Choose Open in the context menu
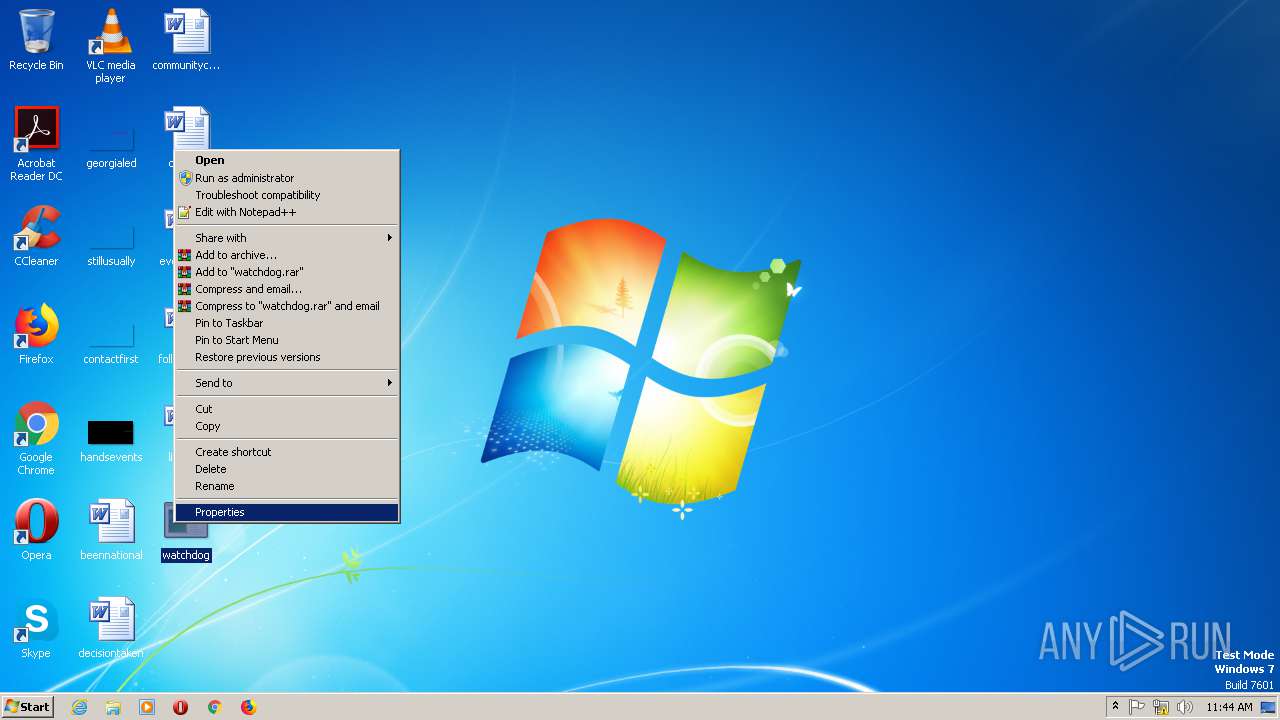1280x720 pixels. click(287, 160)
